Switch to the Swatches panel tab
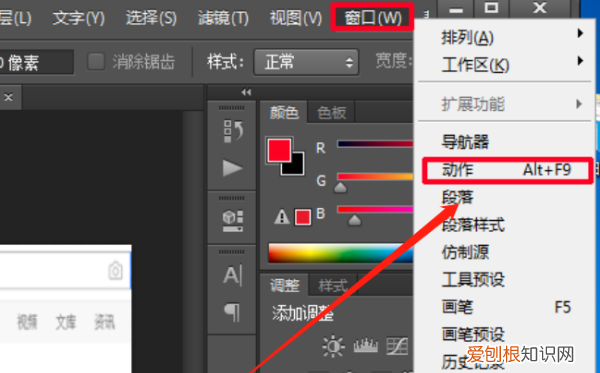The image size is (600, 373). (x=331, y=112)
